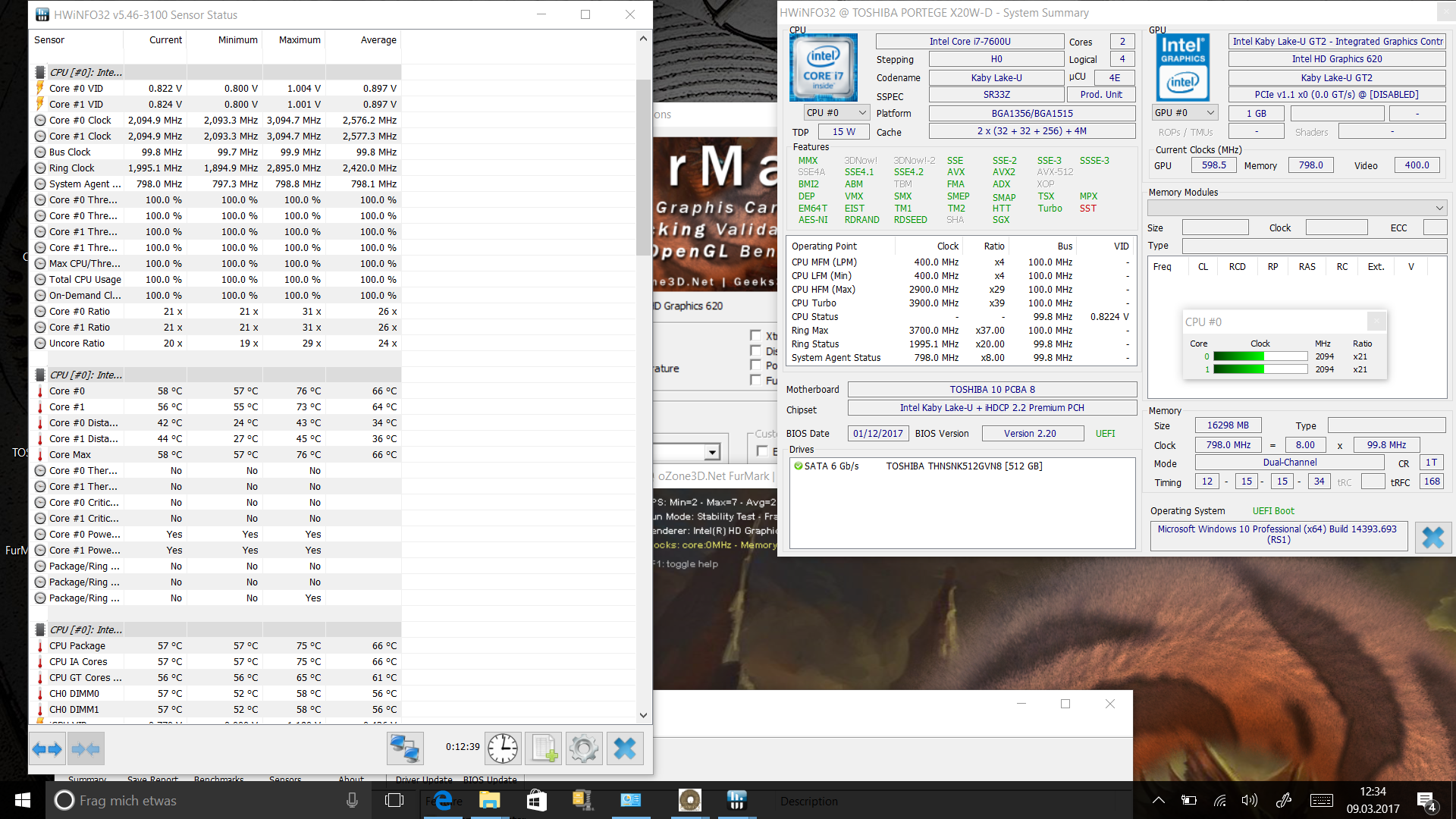This screenshot has height=819, width=1456.
Task: Click the Driver Update menu item
Action: point(423,780)
